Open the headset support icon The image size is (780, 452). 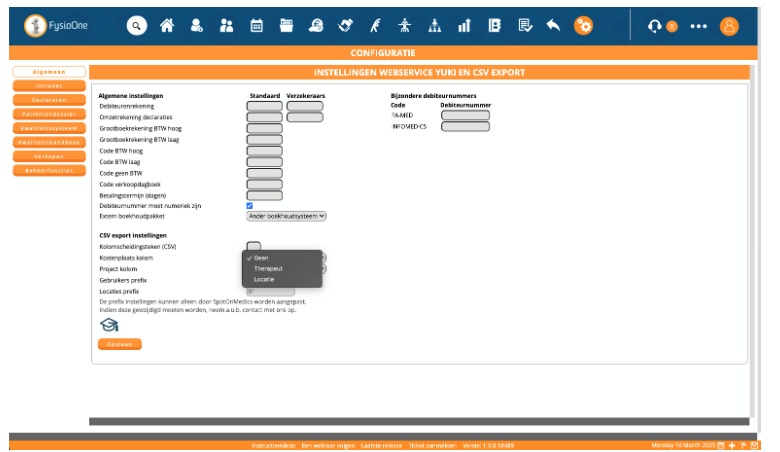click(655, 26)
